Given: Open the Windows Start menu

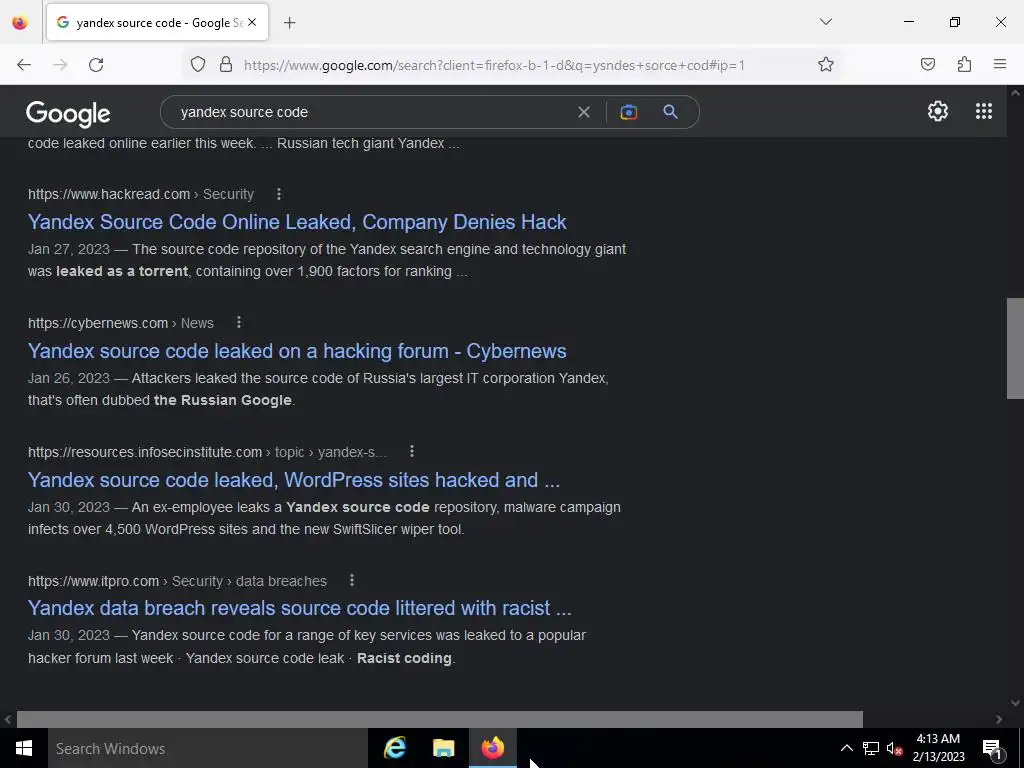Looking at the screenshot, I should (x=24, y=748).
